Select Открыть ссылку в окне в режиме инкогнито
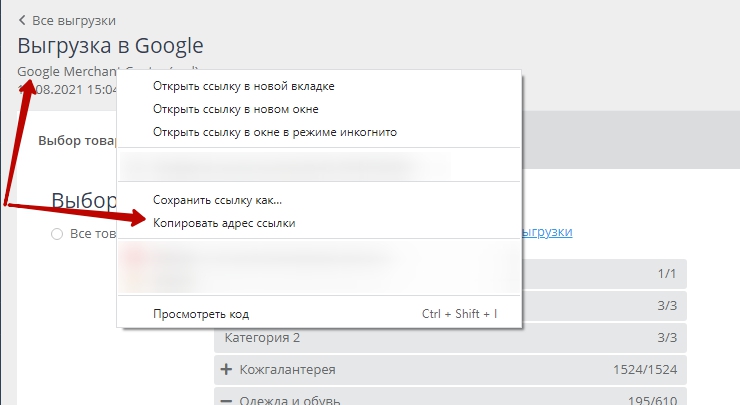Viewport: 740px width, 405px height. point(275,132)
